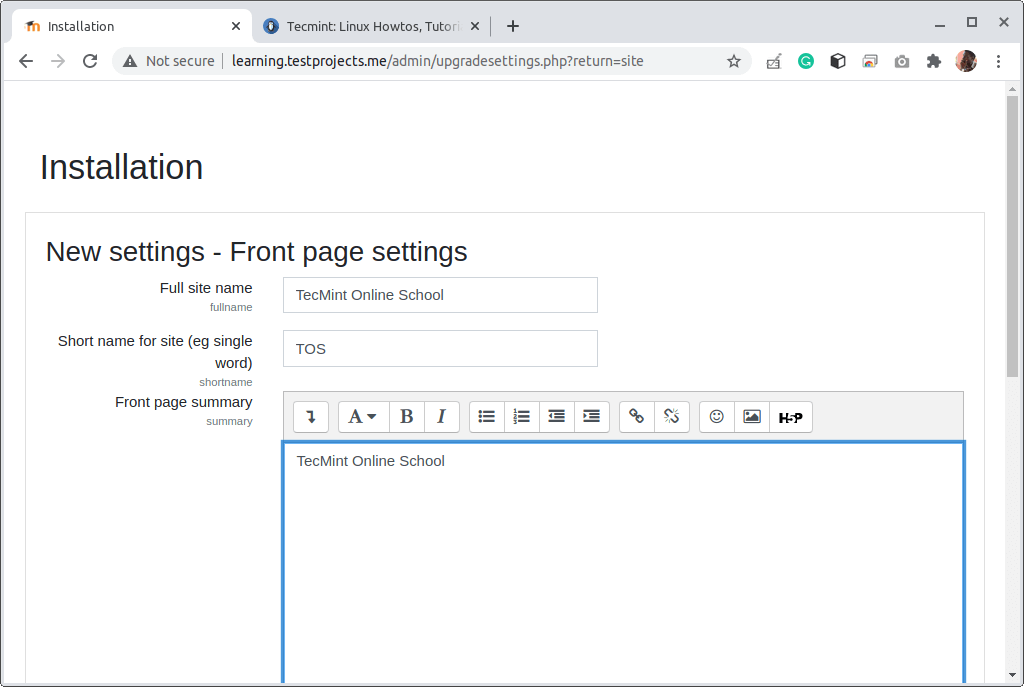This screenshot has width=1024, height=687.
Task: Insert a link in the editor
Action: [x=637, y=417]
